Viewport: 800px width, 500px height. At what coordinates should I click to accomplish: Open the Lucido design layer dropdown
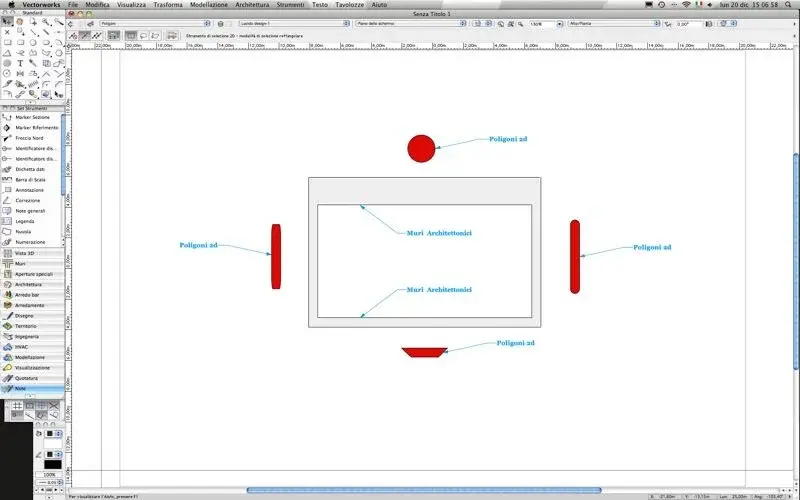[x=294, y=23]
